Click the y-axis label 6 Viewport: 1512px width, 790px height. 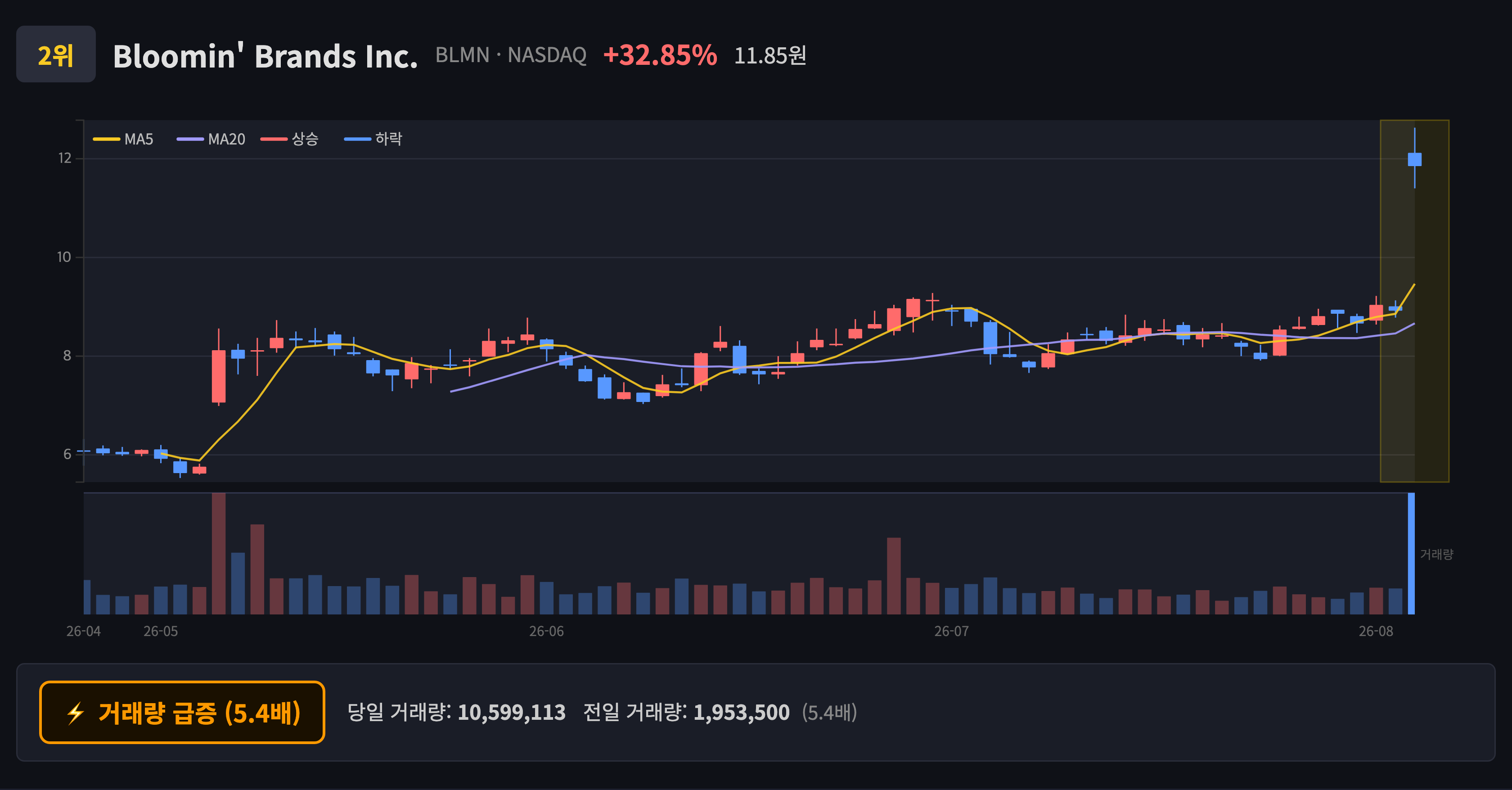(x=67, y=454)
